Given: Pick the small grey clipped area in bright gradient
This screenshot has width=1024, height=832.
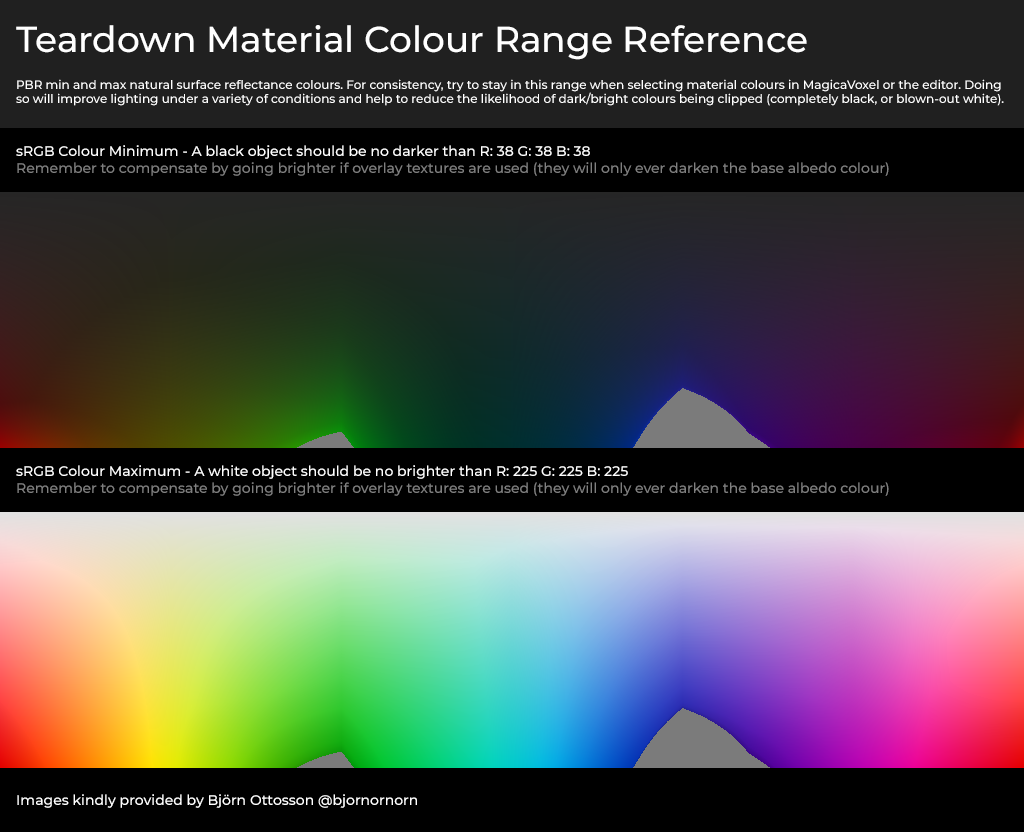Looking at the screenshot, I should pos(330,761).
